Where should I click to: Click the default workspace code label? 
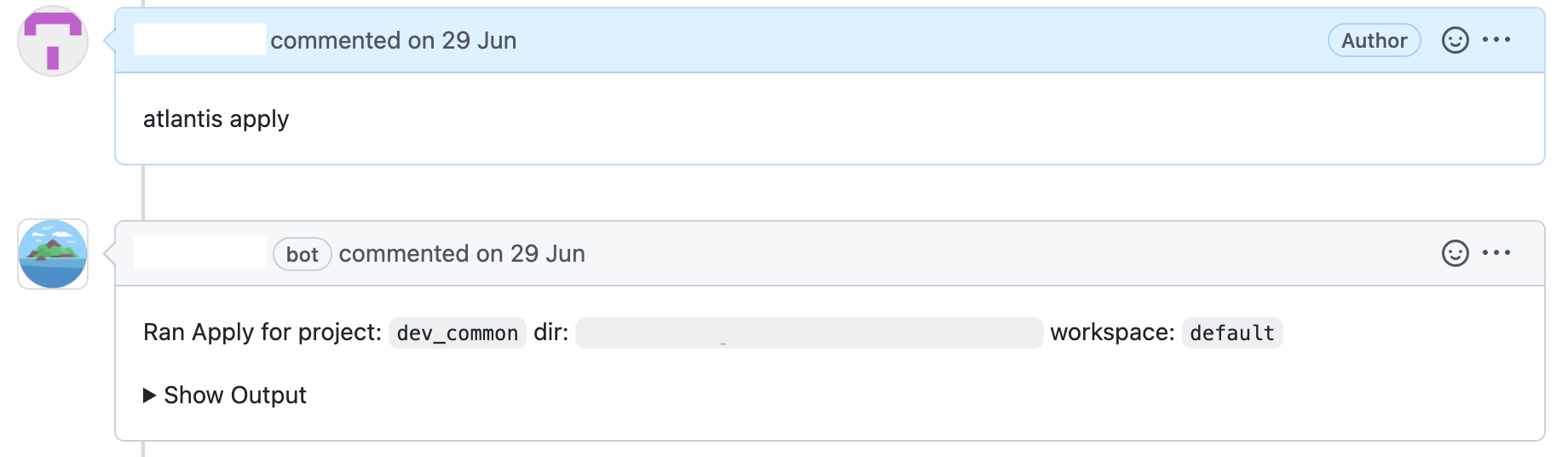coord(1231,333)
